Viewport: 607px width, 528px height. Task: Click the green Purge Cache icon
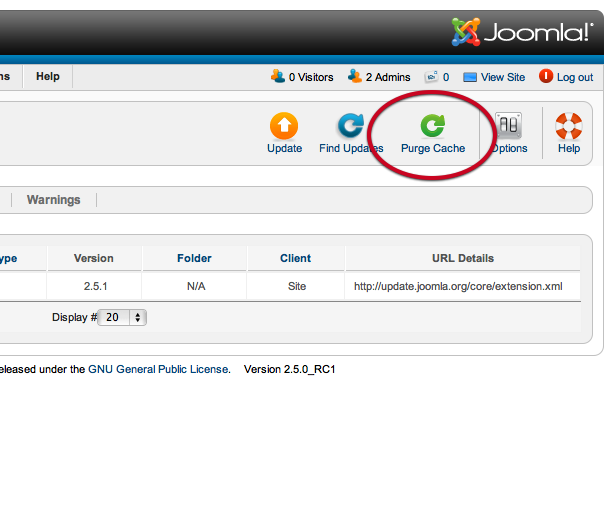pyautogui.click(x=433, y=125)
